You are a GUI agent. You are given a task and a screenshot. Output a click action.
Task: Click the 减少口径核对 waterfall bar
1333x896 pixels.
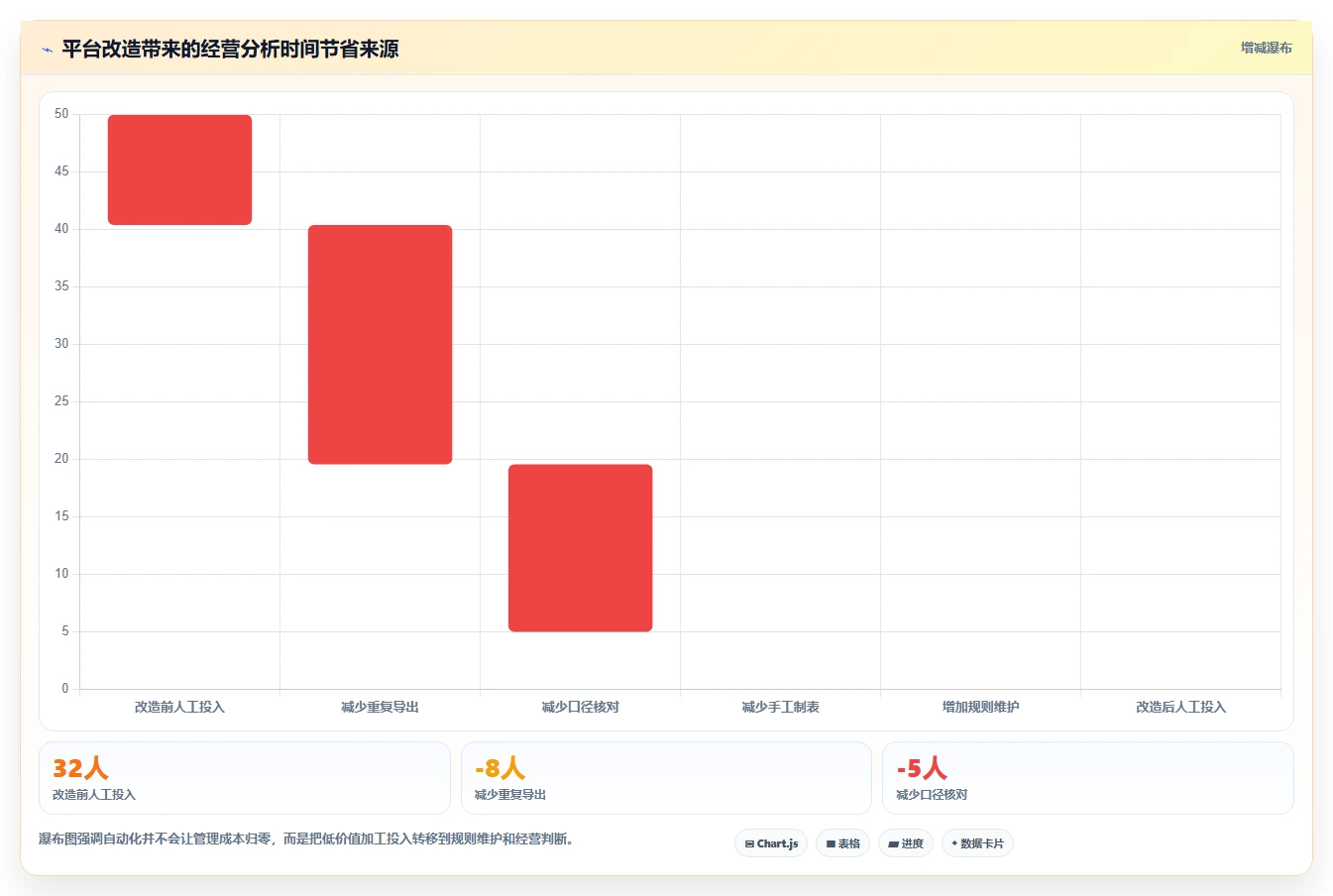tap(580, 548)
